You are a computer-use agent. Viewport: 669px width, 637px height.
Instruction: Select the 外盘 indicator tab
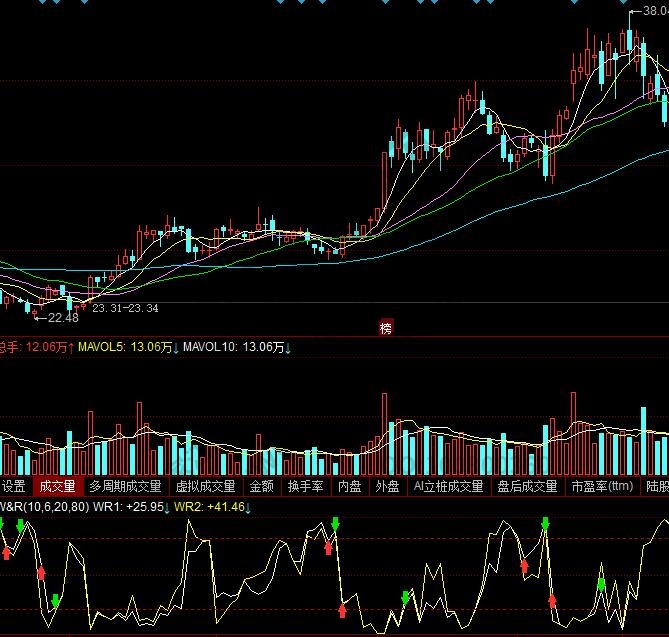(x=387, y=487)
